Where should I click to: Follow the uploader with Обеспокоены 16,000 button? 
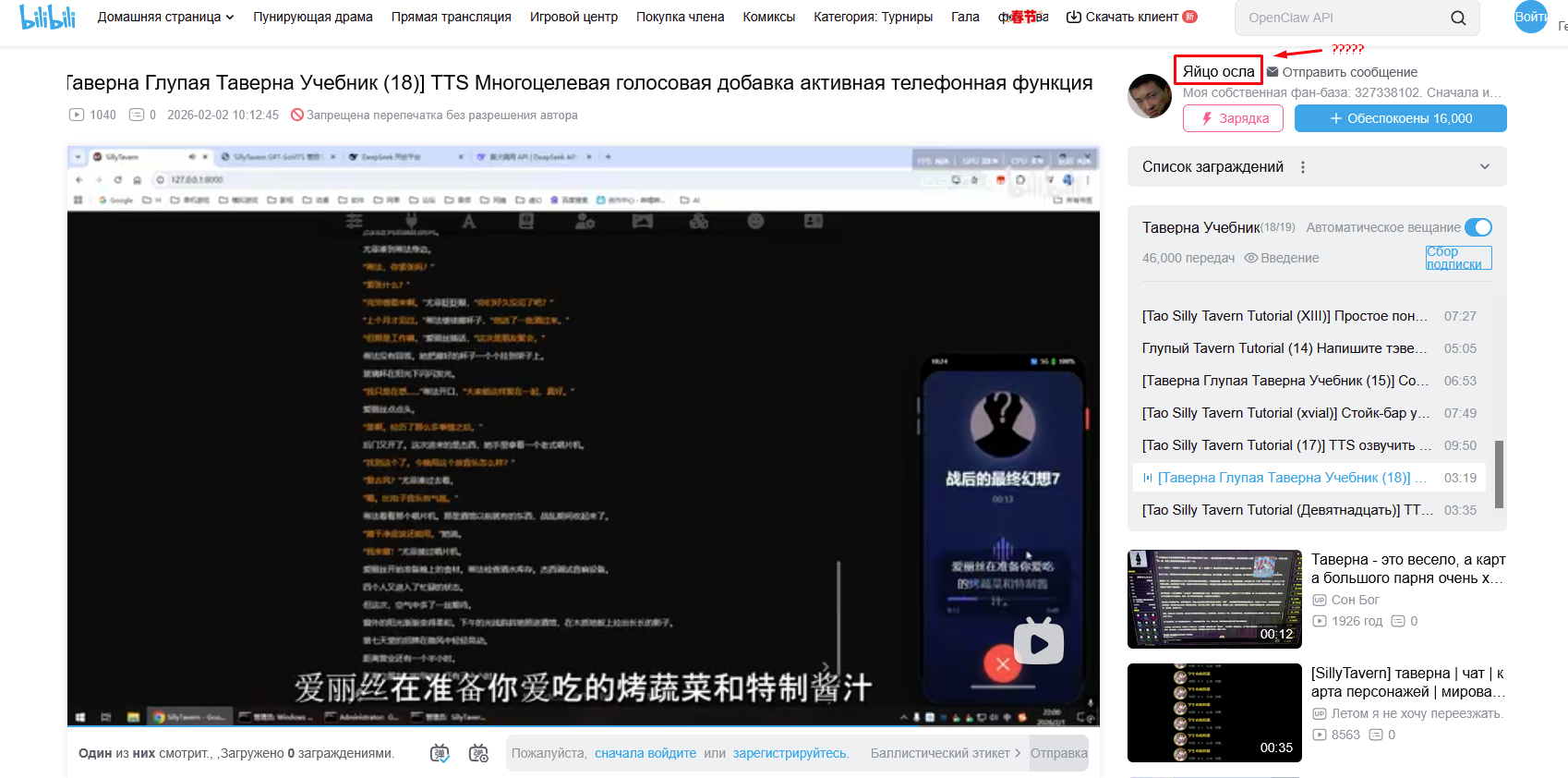(x=1400, y=118)
